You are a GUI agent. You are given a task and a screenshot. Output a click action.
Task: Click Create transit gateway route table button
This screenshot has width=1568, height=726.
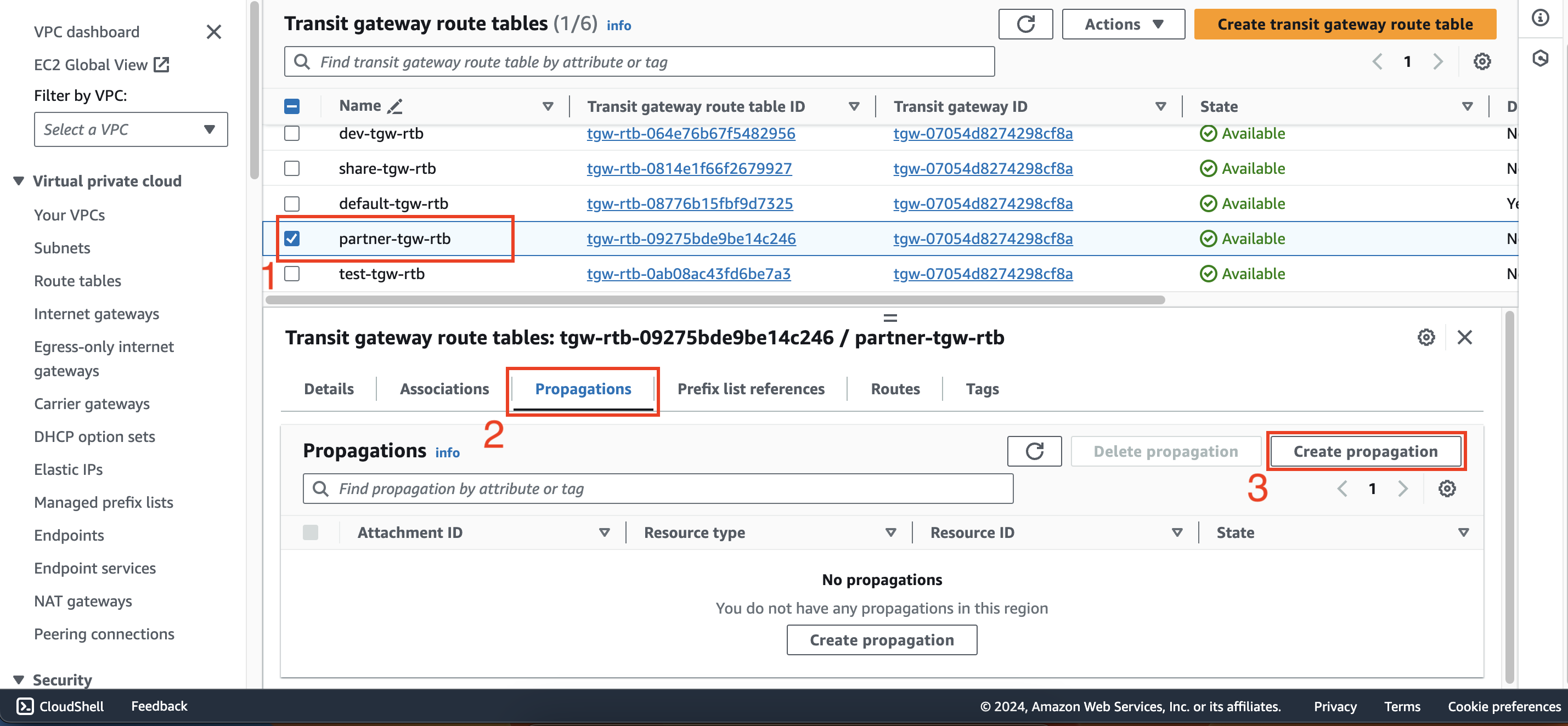1345,23
